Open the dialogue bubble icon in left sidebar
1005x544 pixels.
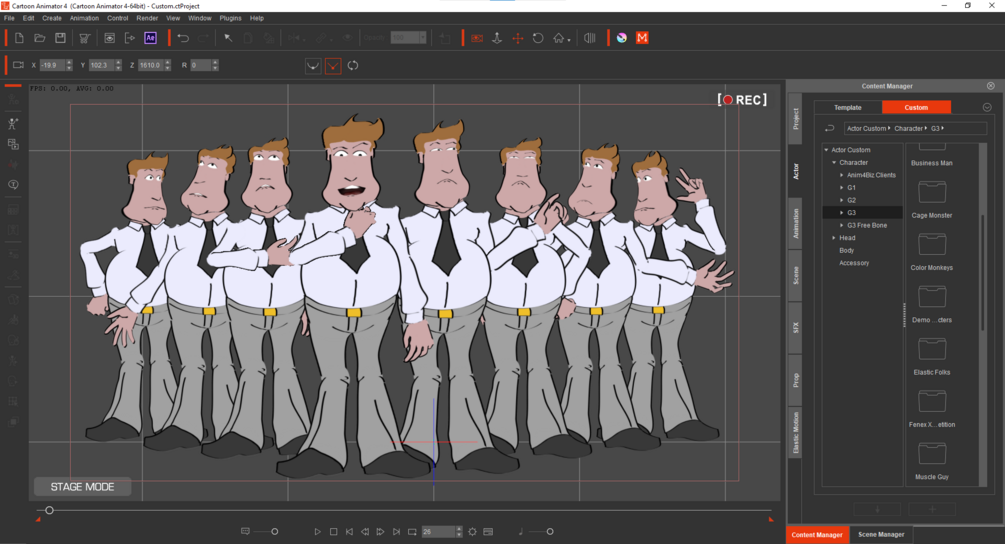(x=13, y=185)
